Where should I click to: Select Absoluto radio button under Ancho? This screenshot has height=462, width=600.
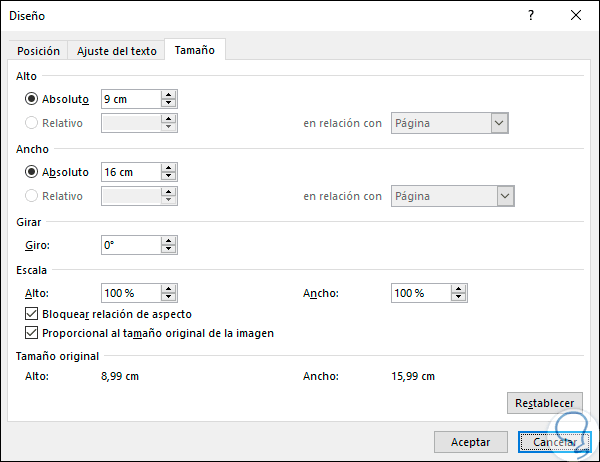coord(32,172)
